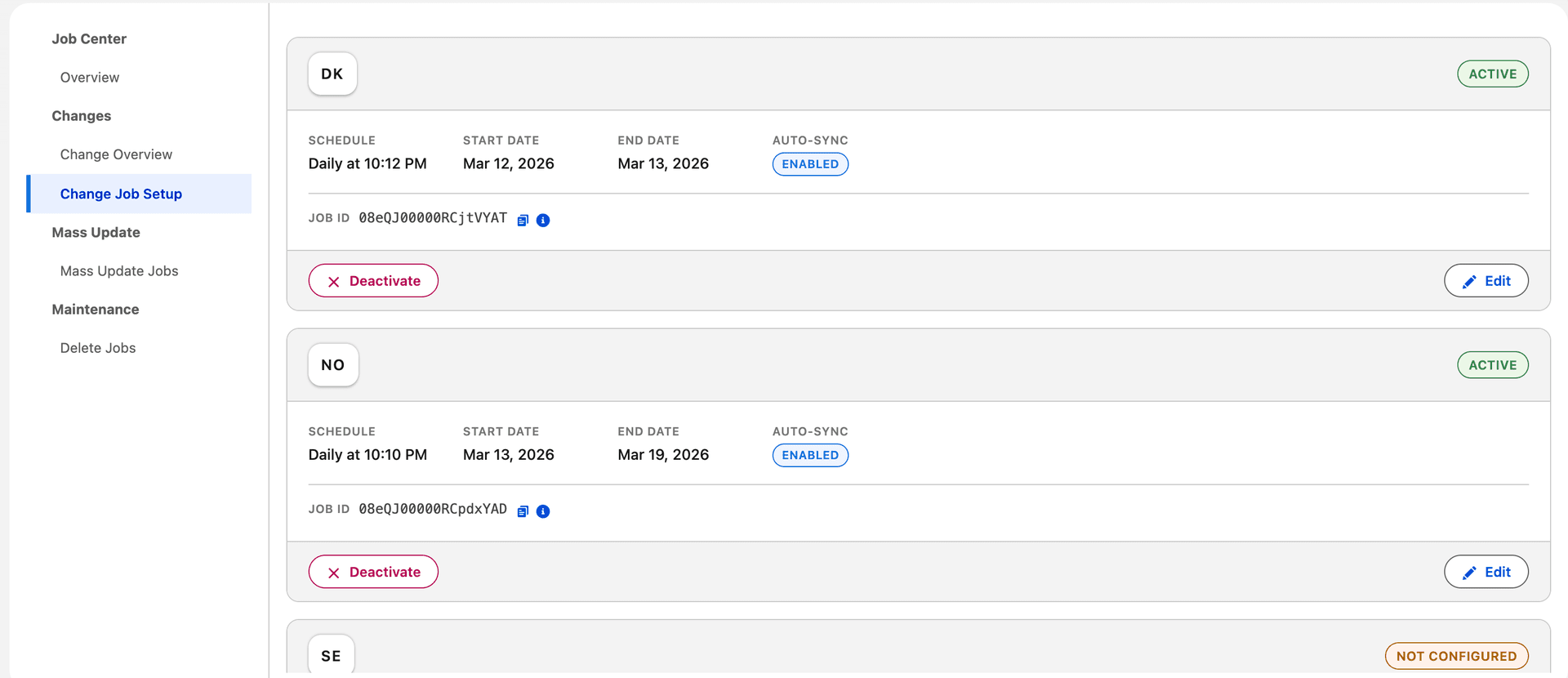Image resolution: width=1568 pixels, height=678 pixels.
Task: Edit the NO job
Action: (x=1486, y=572)
